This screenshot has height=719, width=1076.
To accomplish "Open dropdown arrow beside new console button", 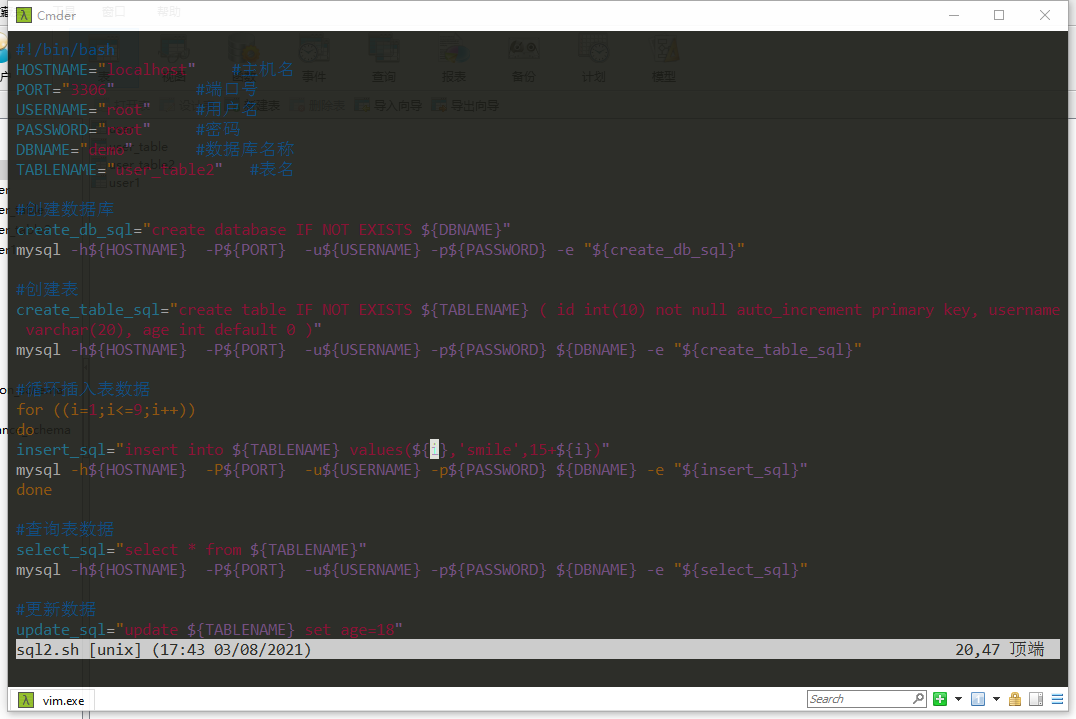I will click(959, 699).
